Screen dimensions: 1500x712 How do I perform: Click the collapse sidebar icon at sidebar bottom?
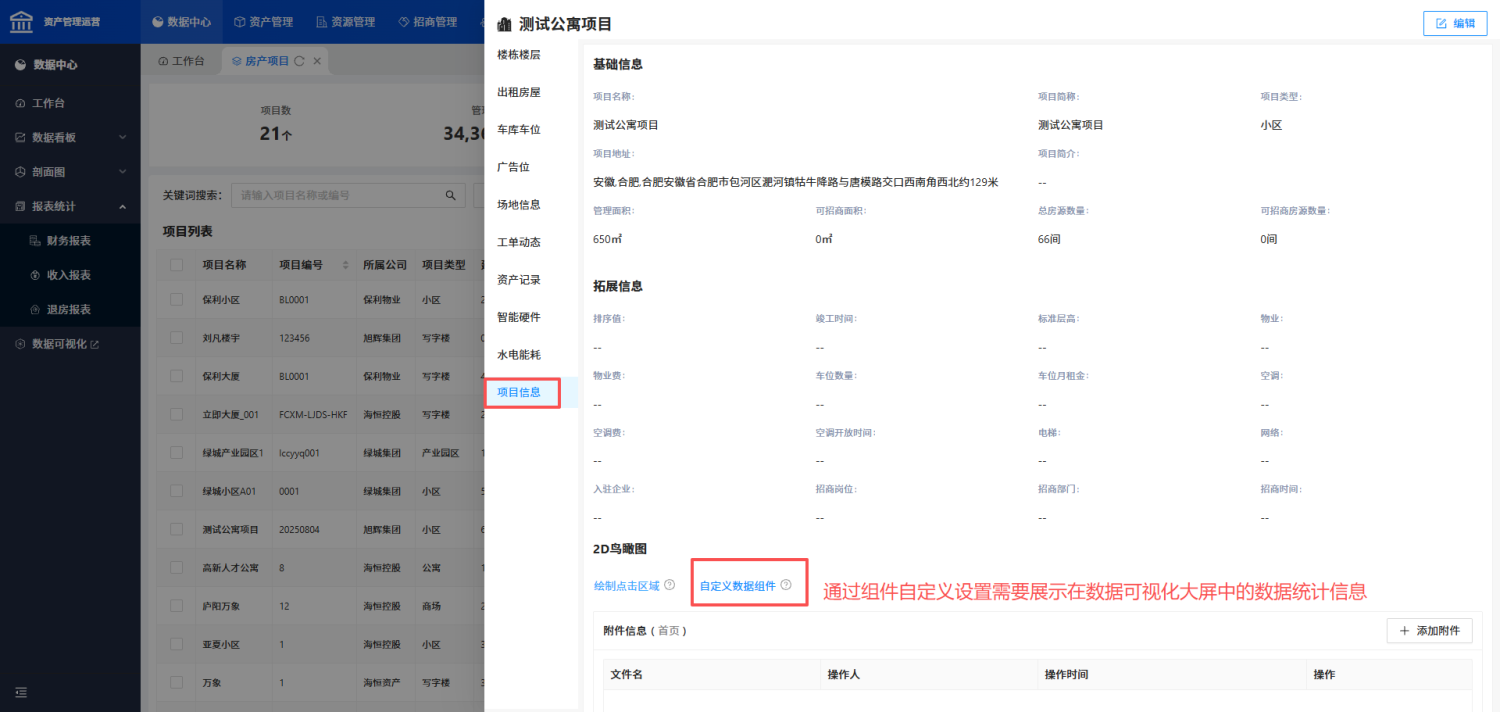point(21,692)
